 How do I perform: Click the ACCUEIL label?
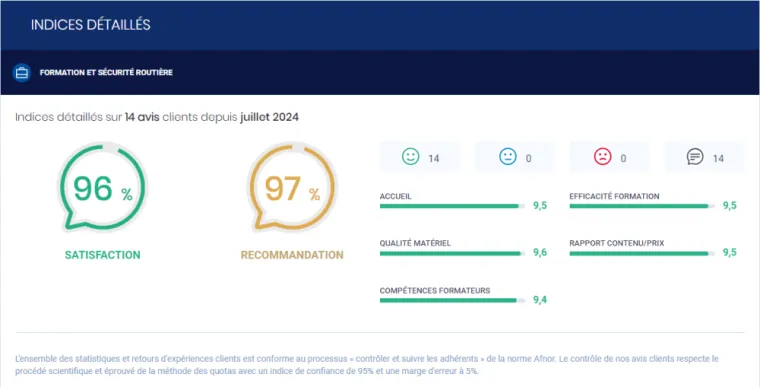(x=396, y=196)
